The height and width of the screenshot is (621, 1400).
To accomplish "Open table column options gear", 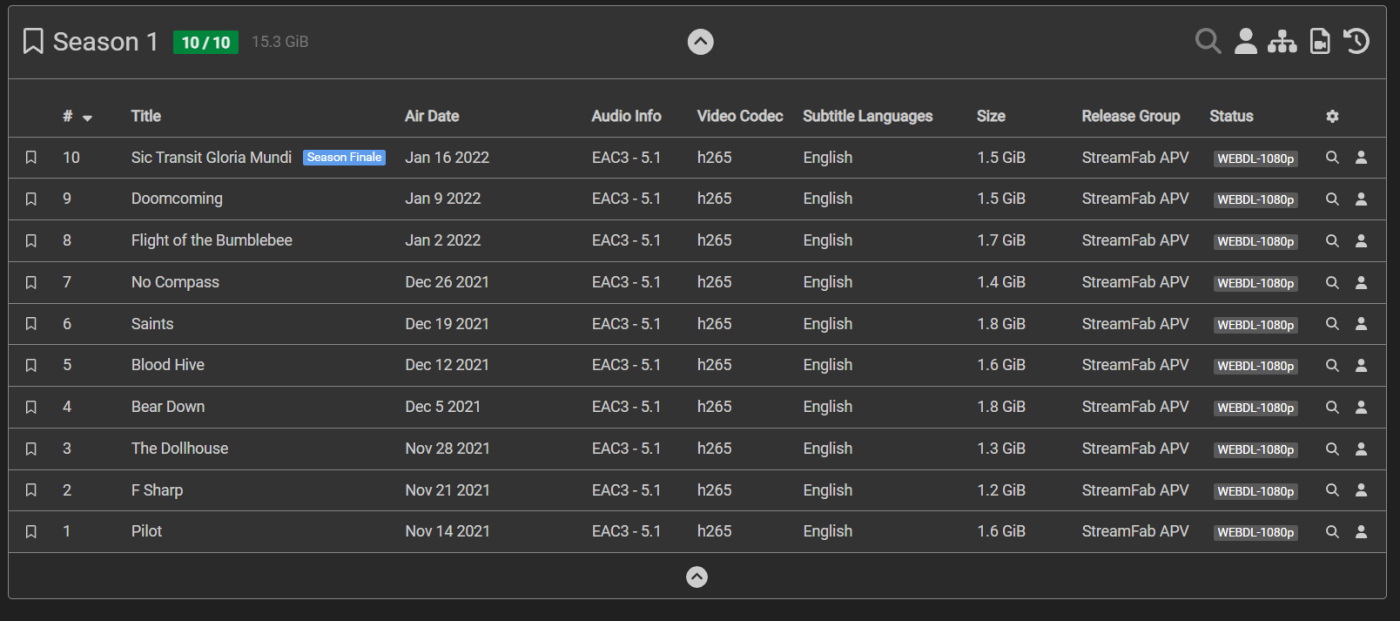I will pyautogui.click(x=1332, y=116).
